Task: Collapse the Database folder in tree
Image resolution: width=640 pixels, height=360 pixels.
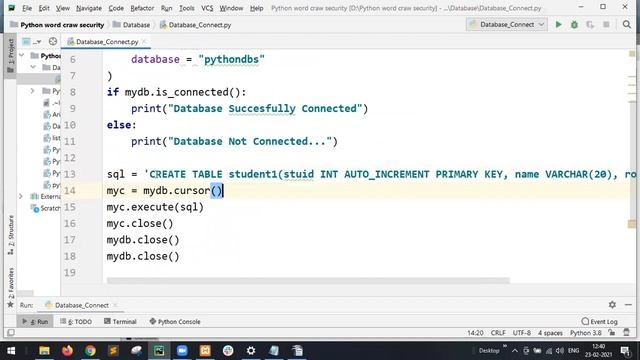Action: pyautogui.click(x=33, y=67)
